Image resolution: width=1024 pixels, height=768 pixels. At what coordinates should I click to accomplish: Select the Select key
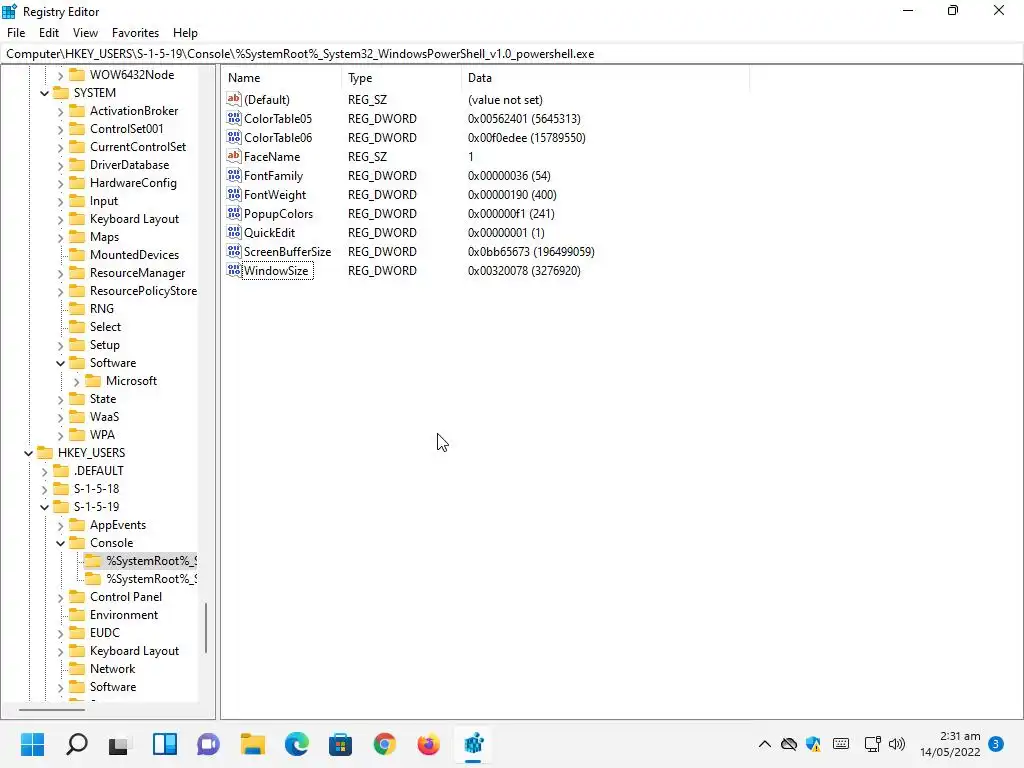pyautogui.click(x=105, y=327)
